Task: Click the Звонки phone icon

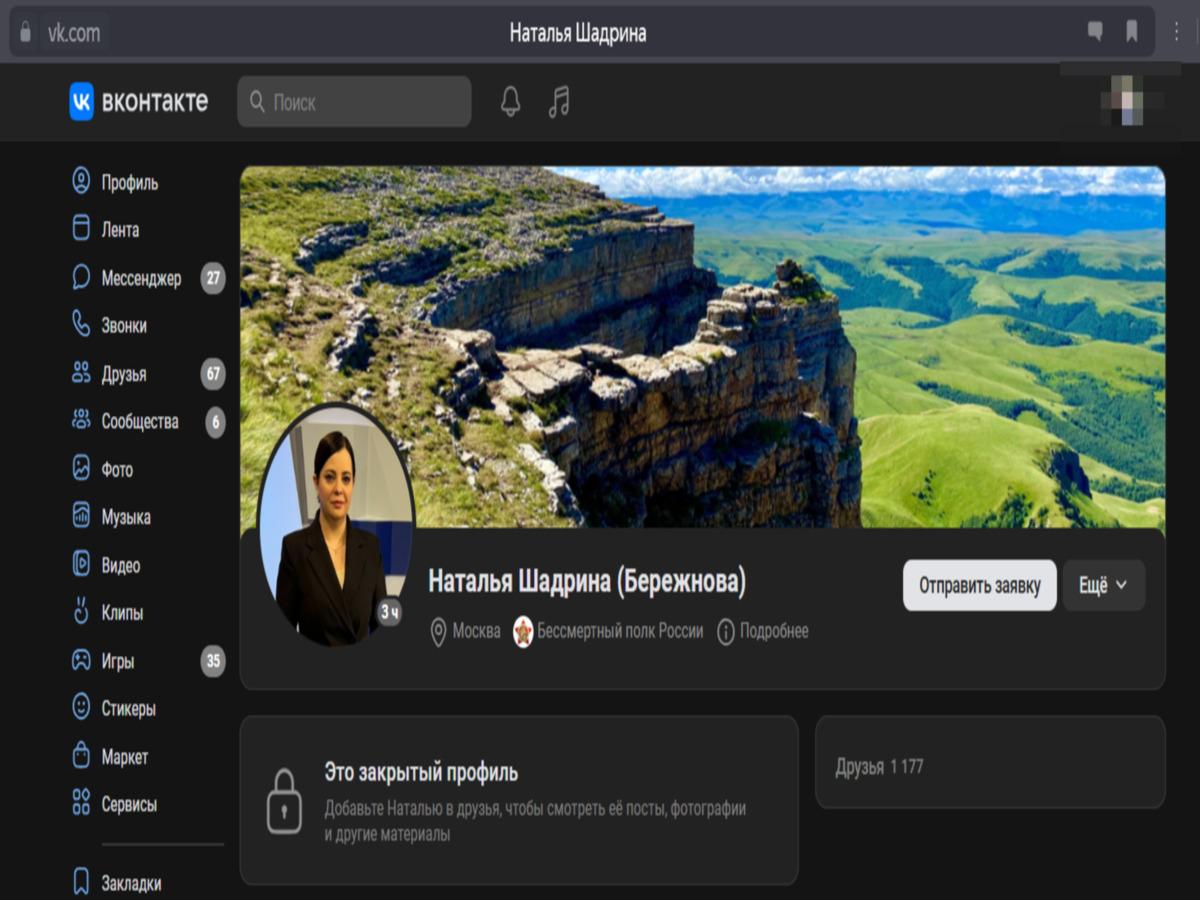Action: [x=81, y=325]
